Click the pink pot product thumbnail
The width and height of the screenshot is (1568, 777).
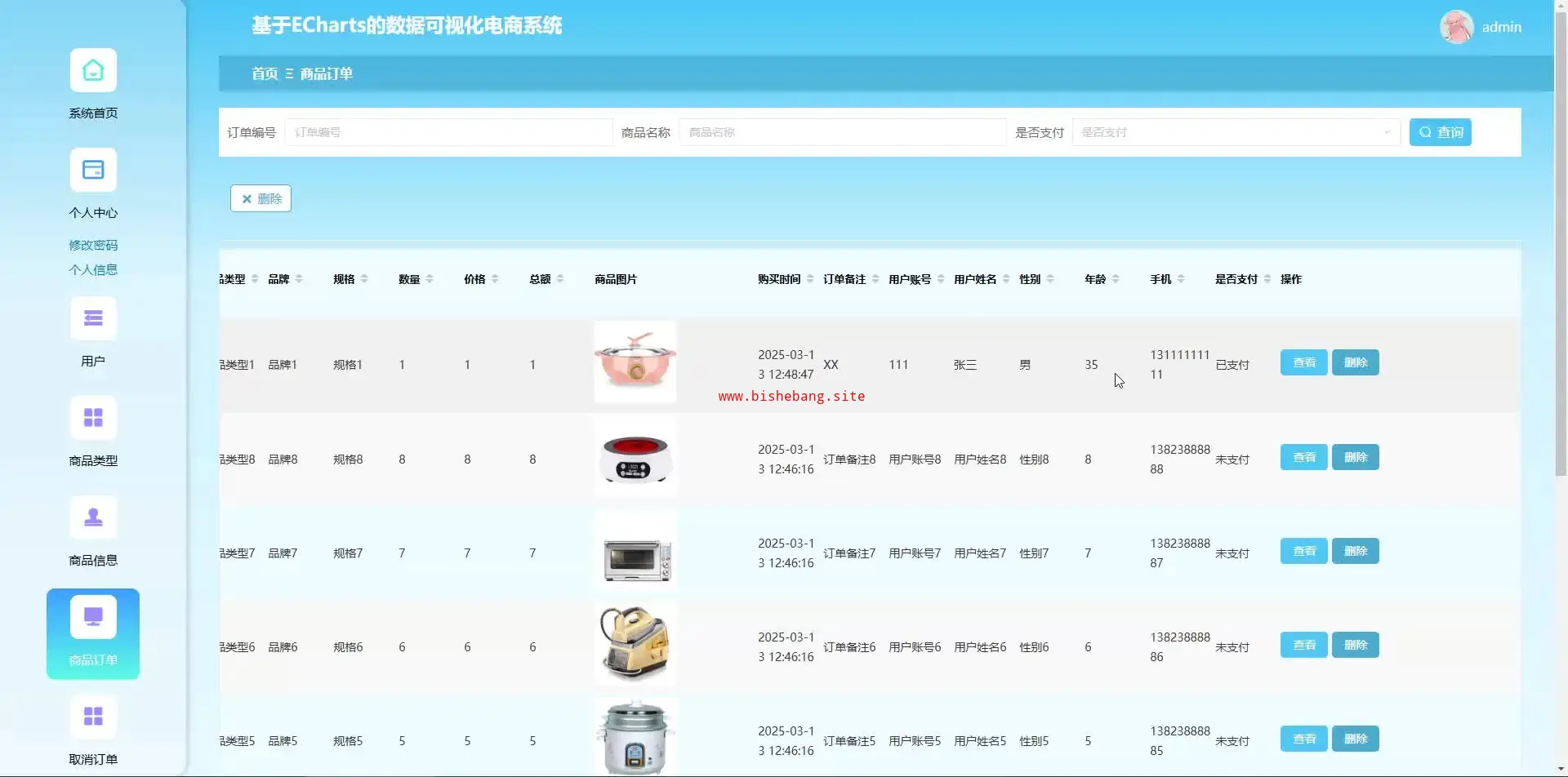click(635, 362)
